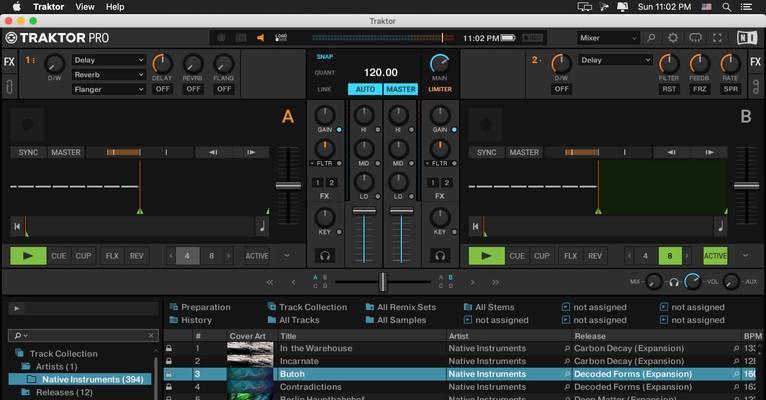Click deck A tempo bend right arrow

tap(251, 152)
